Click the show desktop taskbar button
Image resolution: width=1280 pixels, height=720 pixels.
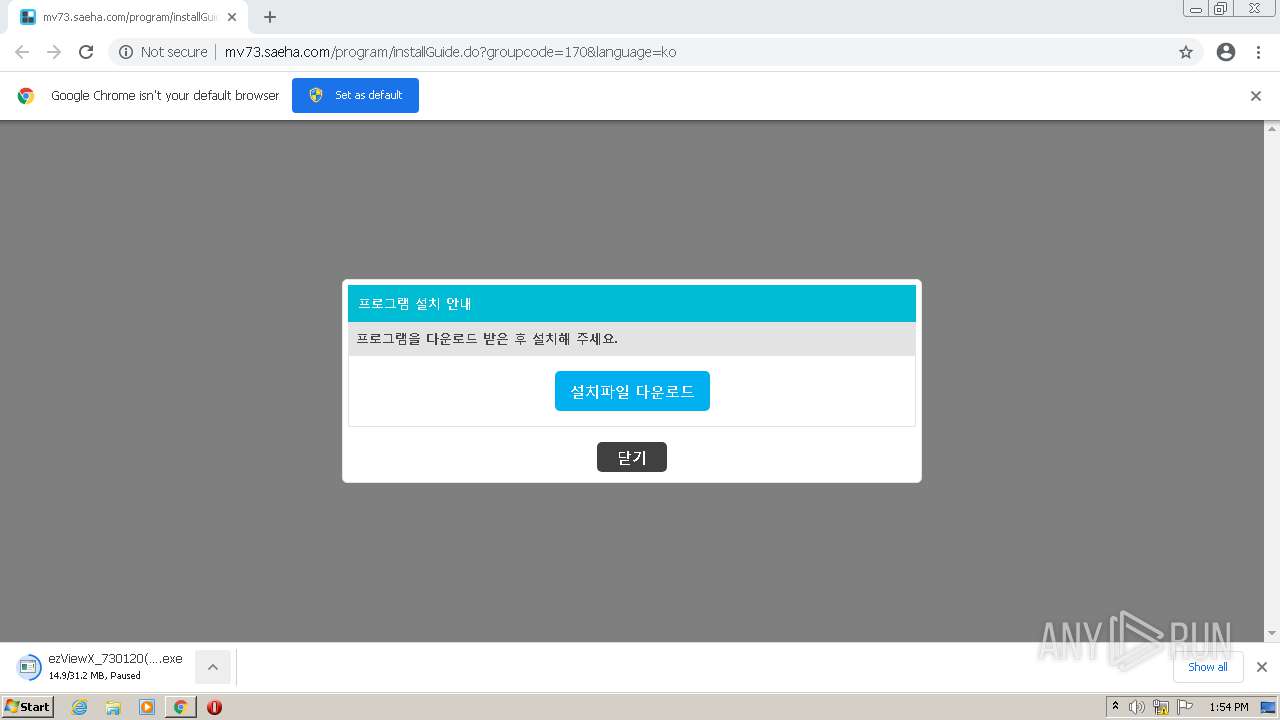(x=1268, y=707)
